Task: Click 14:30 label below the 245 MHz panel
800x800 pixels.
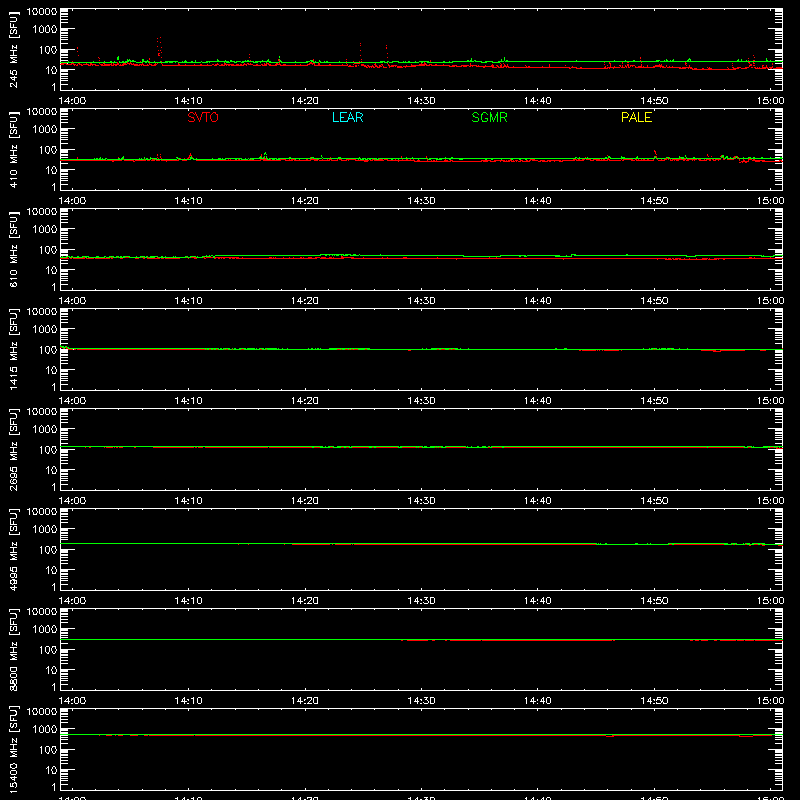Action: pyautogui.click(x=421, y=101)
